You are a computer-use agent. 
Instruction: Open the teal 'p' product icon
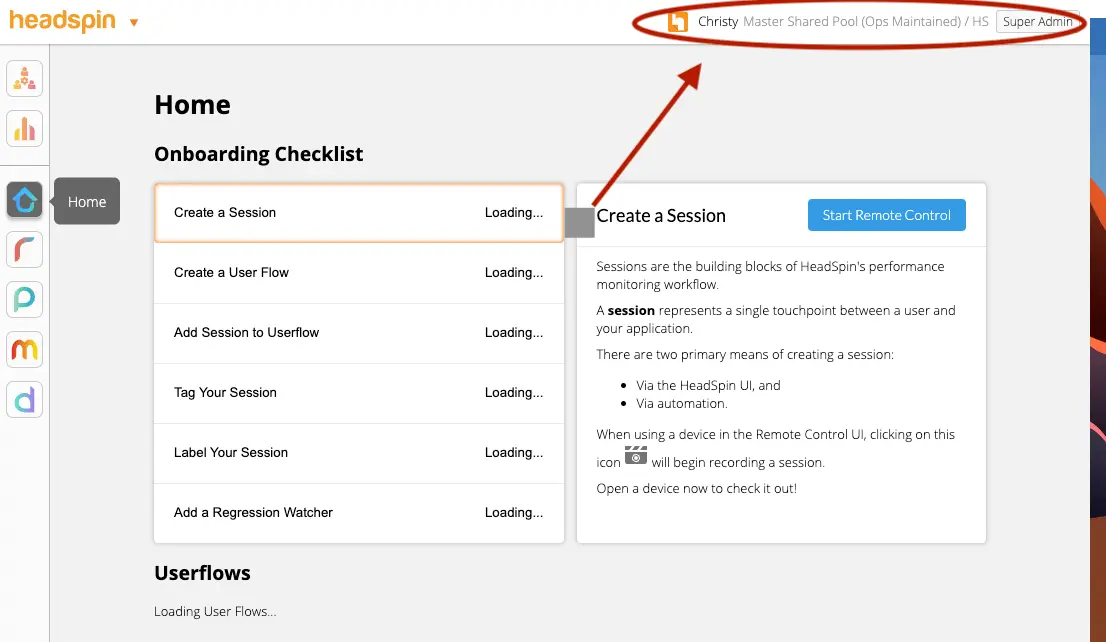point(25,300)
